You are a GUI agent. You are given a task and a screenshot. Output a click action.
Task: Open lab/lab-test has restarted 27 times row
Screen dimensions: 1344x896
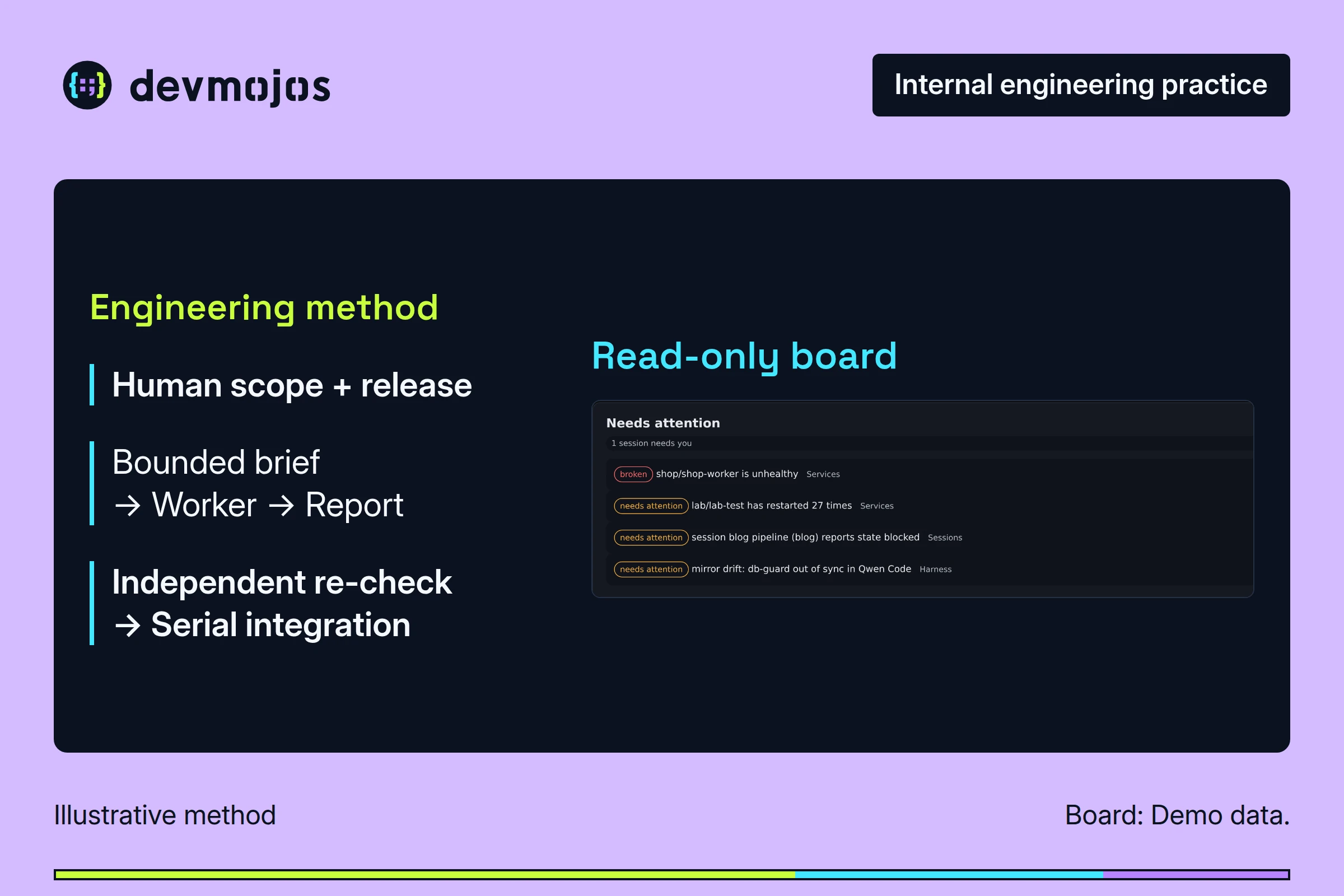pos(929,506)
